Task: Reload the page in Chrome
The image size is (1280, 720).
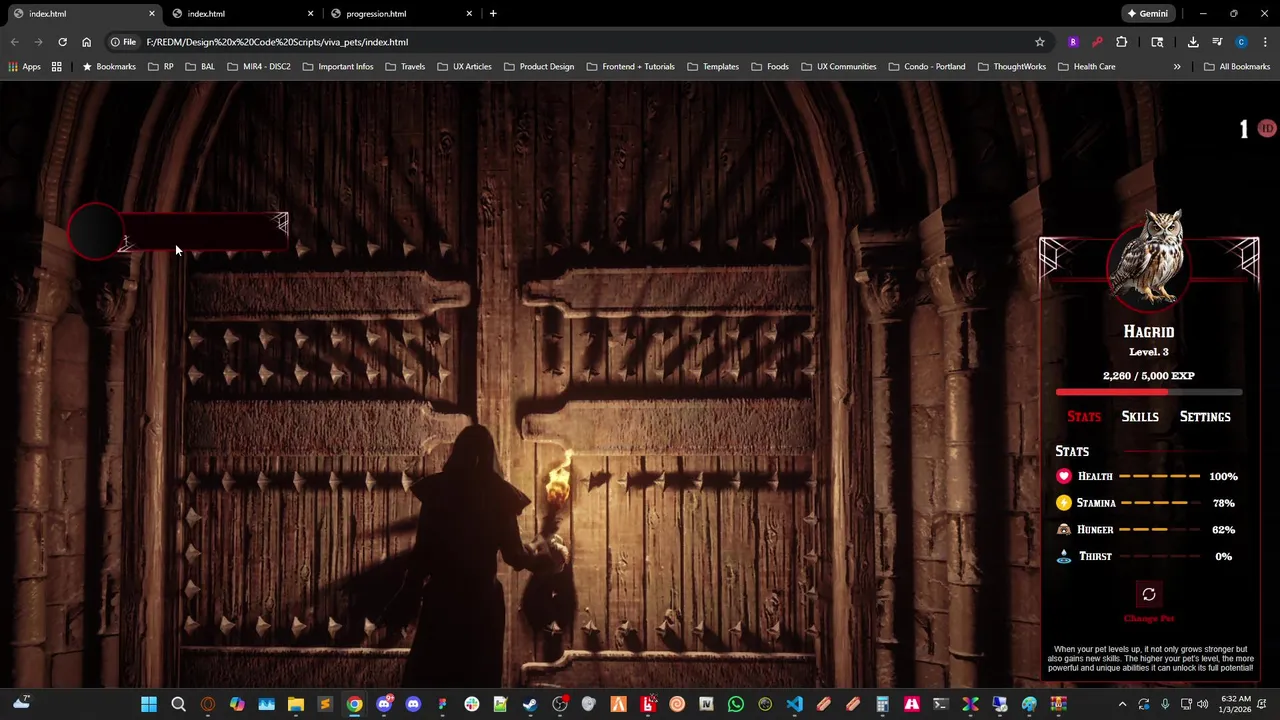Action: pos(62,42)
